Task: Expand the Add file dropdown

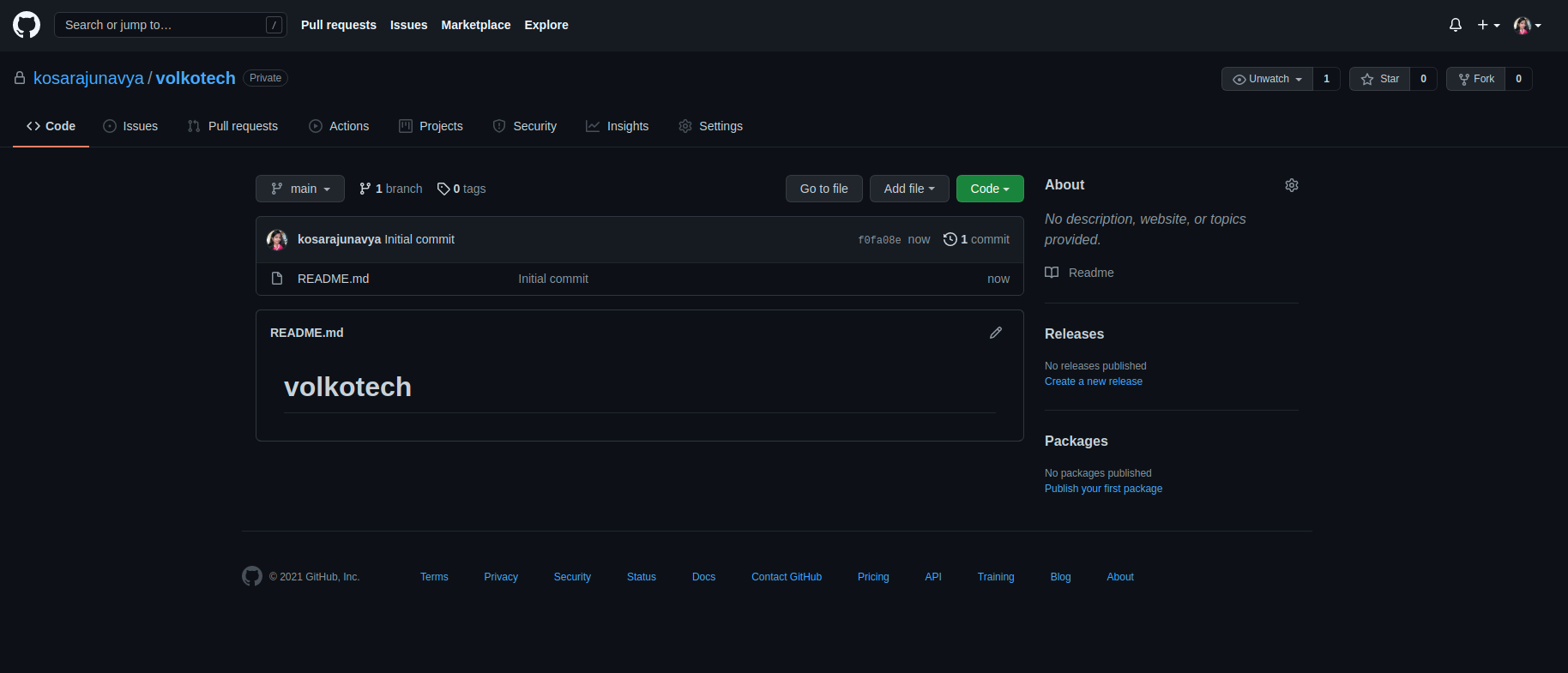Action: point(909,189)
